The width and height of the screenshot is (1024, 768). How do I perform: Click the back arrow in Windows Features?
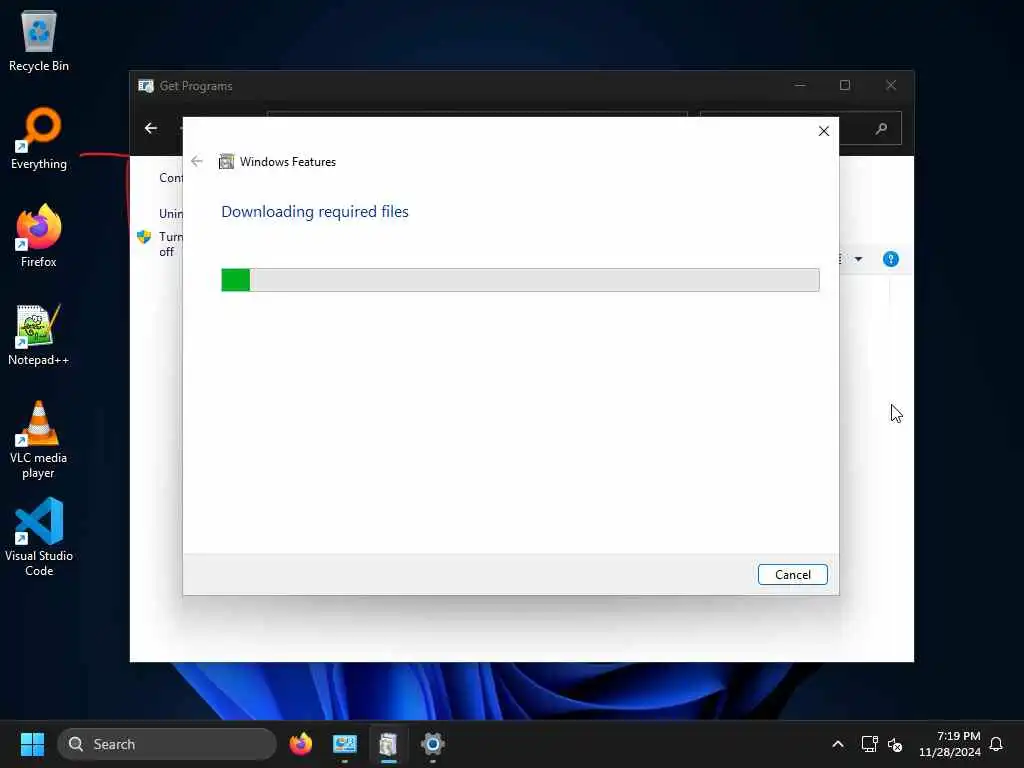coord(197,161)
